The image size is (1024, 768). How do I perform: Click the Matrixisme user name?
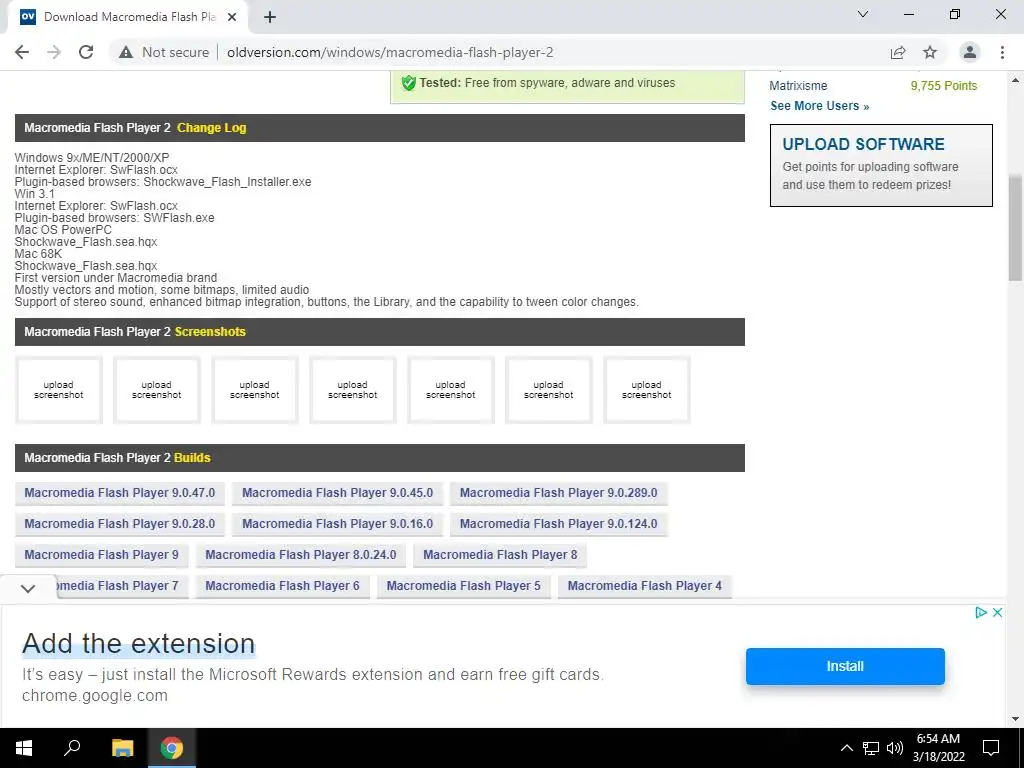798,86
